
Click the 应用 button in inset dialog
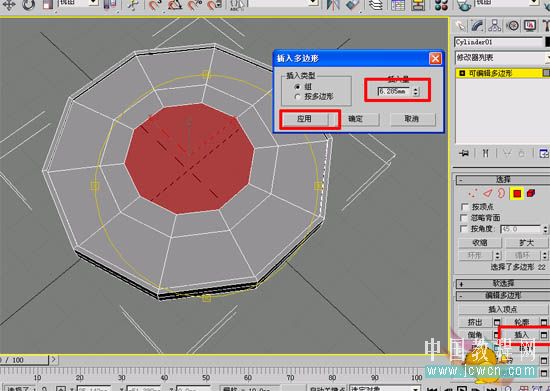[x=304, y=119]
